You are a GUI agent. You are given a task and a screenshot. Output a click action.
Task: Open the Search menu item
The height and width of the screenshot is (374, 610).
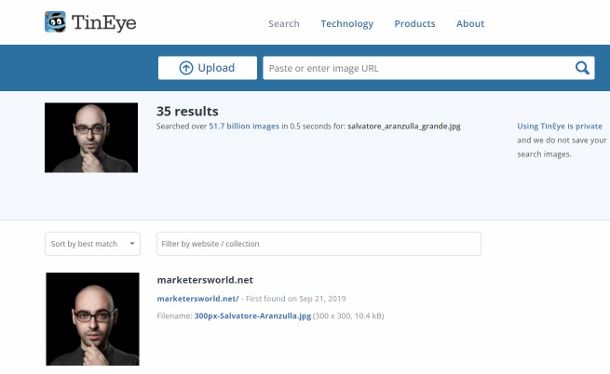tap(284, 24)
